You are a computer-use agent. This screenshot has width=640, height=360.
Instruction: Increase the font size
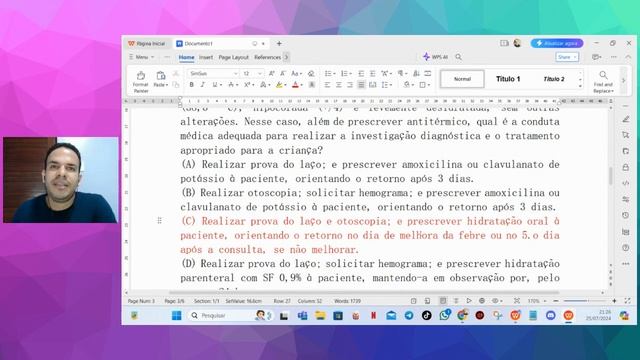[271, 73]
